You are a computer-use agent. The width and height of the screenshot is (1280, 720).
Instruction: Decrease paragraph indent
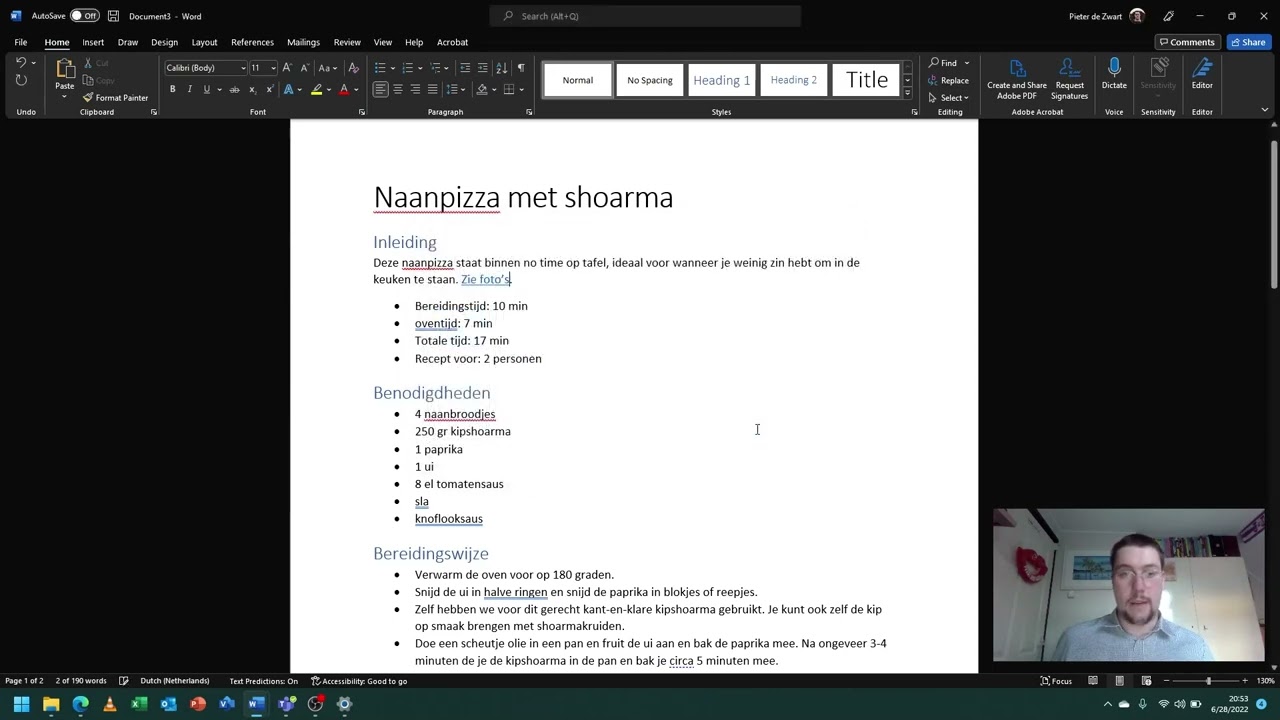click(x=465, y=67)
